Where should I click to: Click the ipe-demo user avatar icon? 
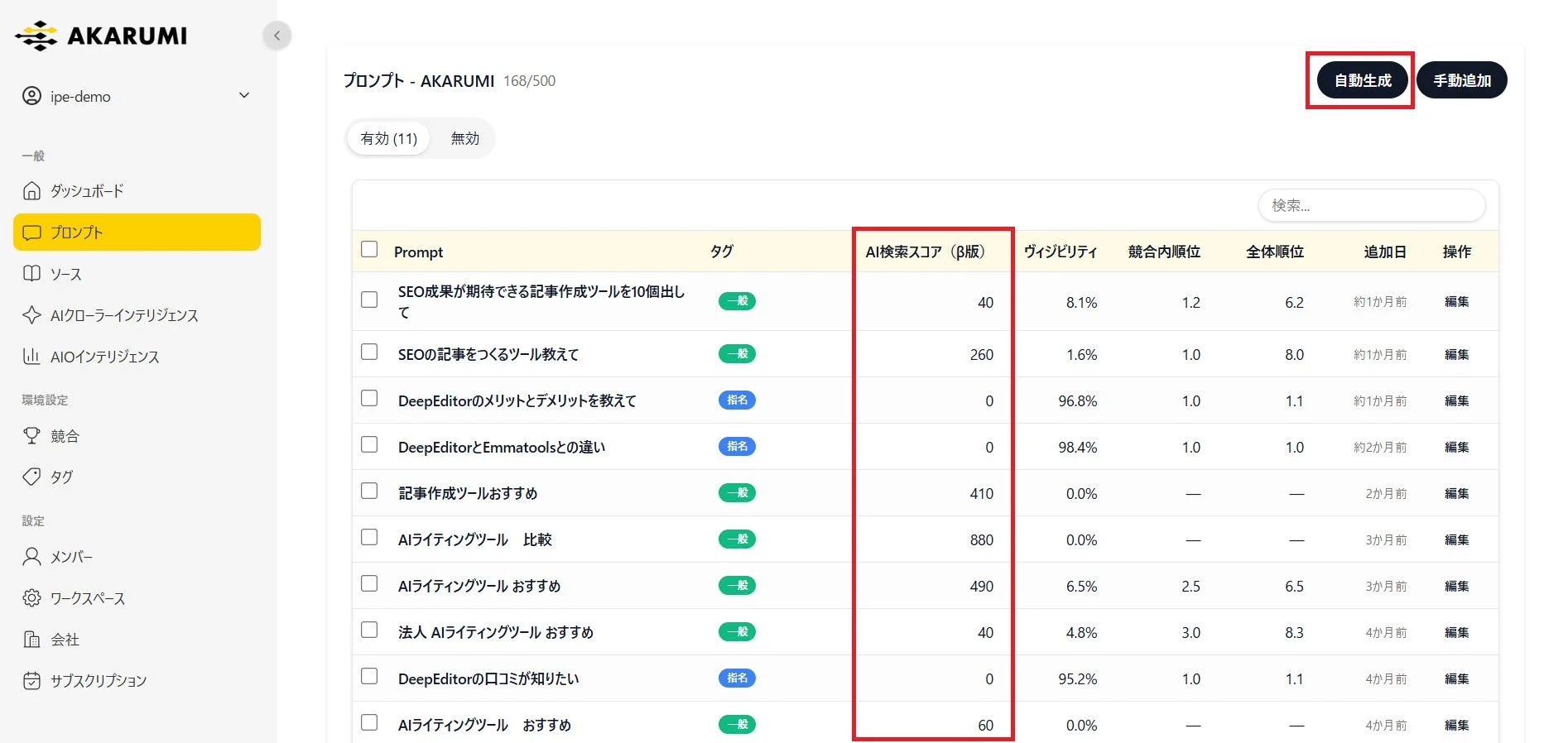coord(31,96)
